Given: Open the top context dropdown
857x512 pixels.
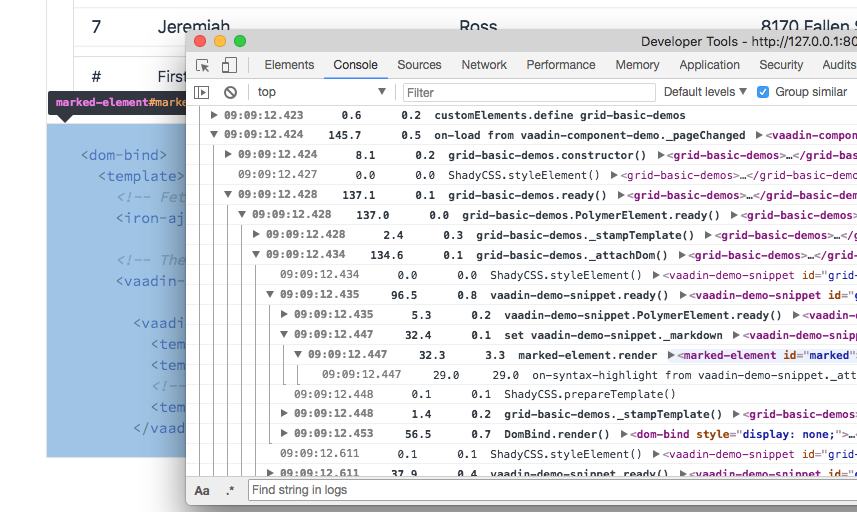Looking at the screenshot, I should click(321, 92).
